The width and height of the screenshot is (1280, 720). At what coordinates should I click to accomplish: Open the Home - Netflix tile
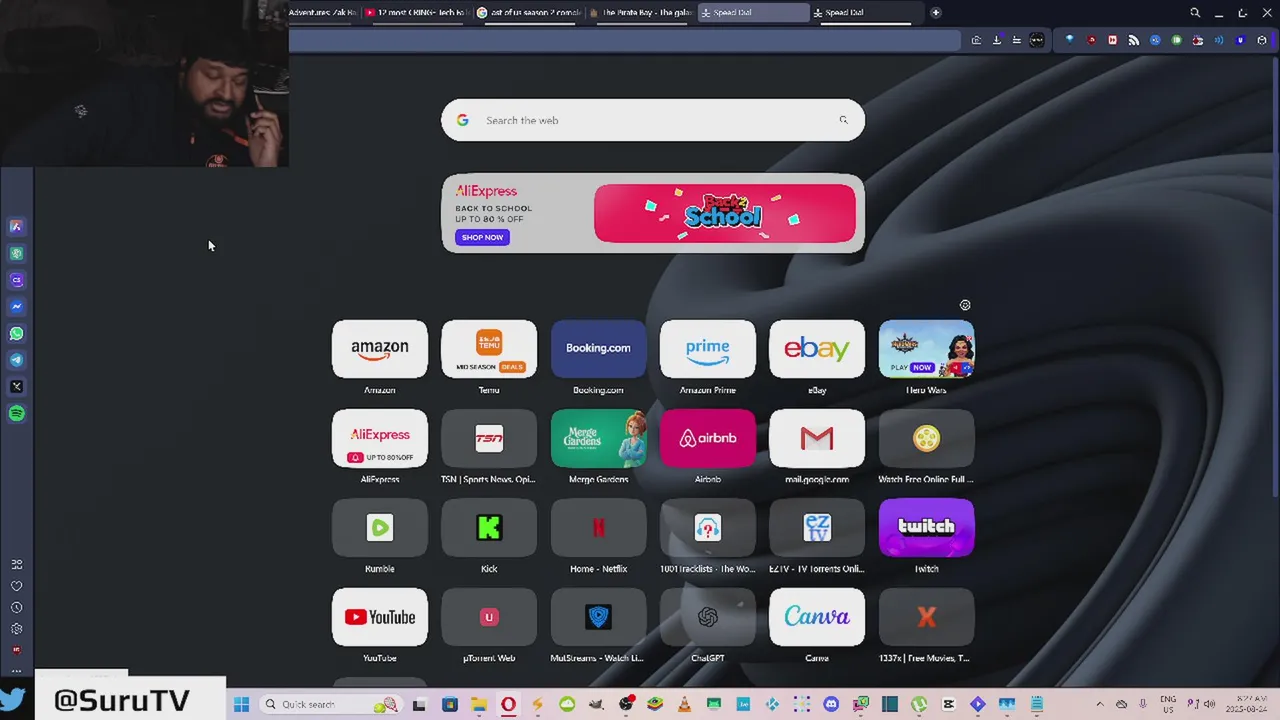point(598,527)
